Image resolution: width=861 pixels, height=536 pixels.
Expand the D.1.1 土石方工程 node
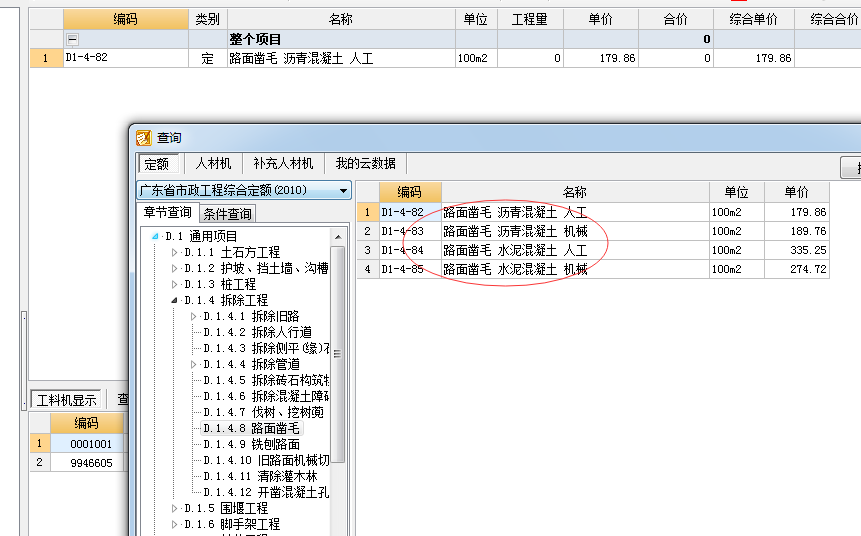(x=175, y=253)
